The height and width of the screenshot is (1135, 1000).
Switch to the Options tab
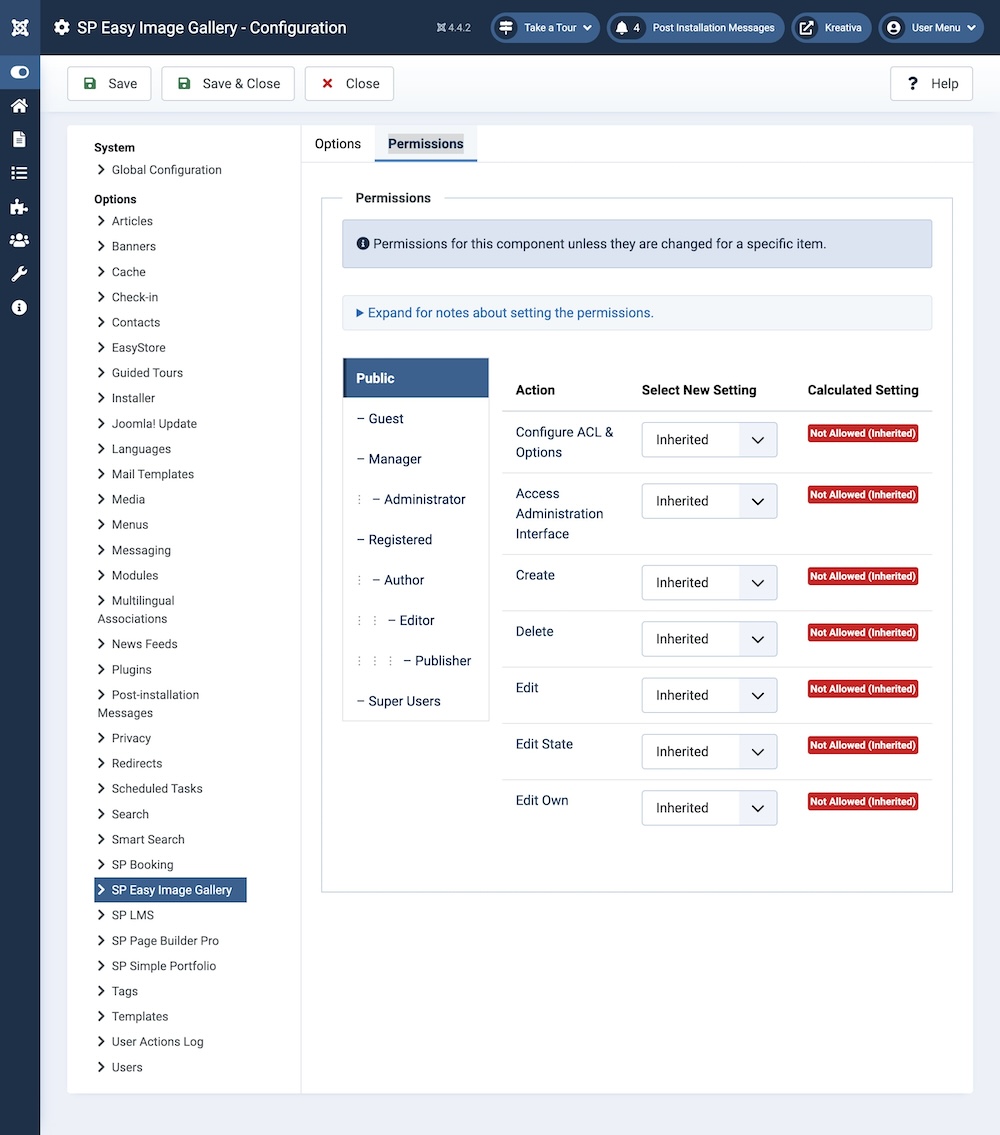point(338,144)
